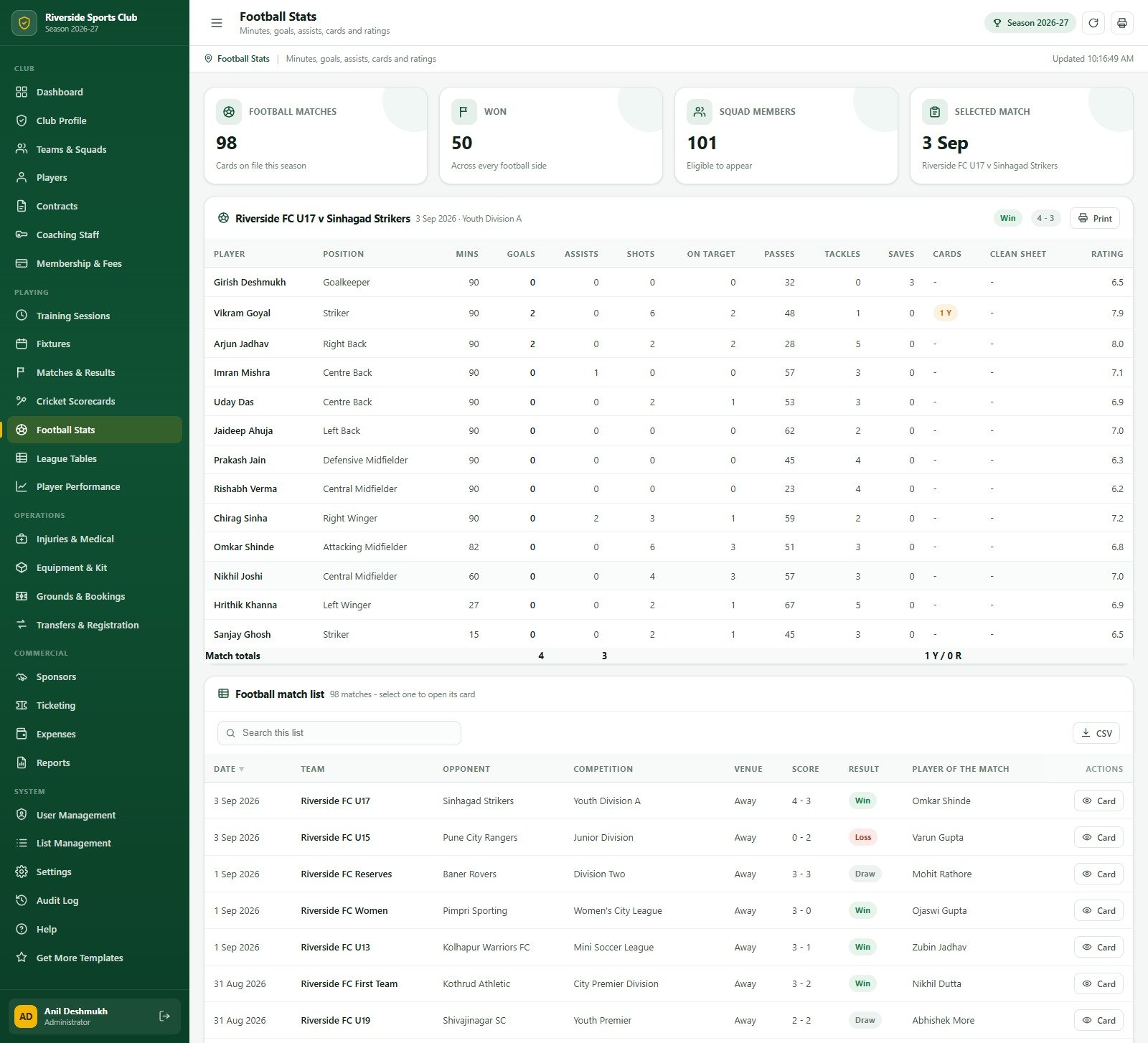The height and width of the screenshot is (1043, 1148).
Task: Click the Players person icon
Action: 22,177
